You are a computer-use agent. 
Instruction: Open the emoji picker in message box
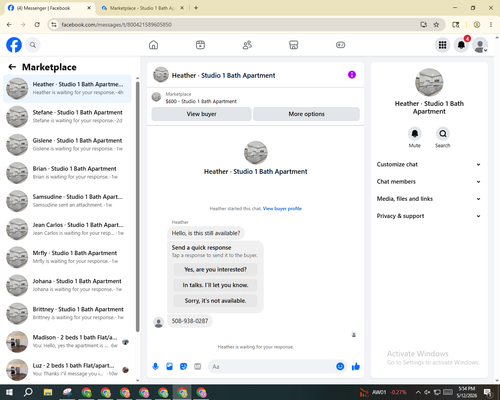click(340, 366)
